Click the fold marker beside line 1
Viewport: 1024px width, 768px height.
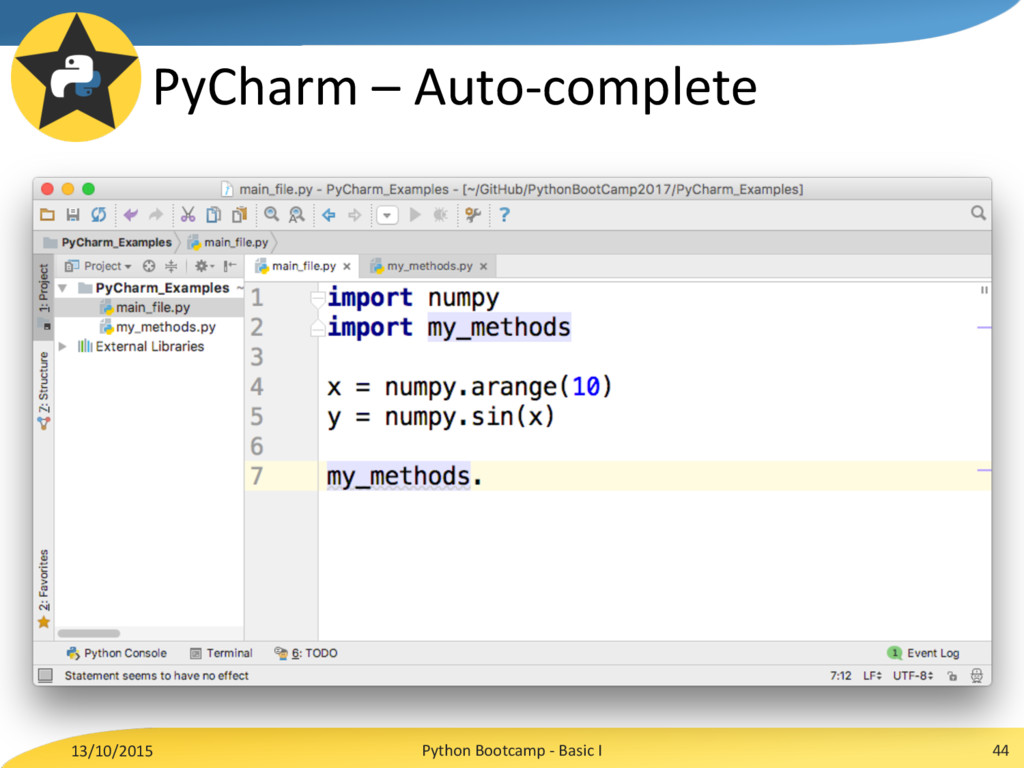(317, 299)
